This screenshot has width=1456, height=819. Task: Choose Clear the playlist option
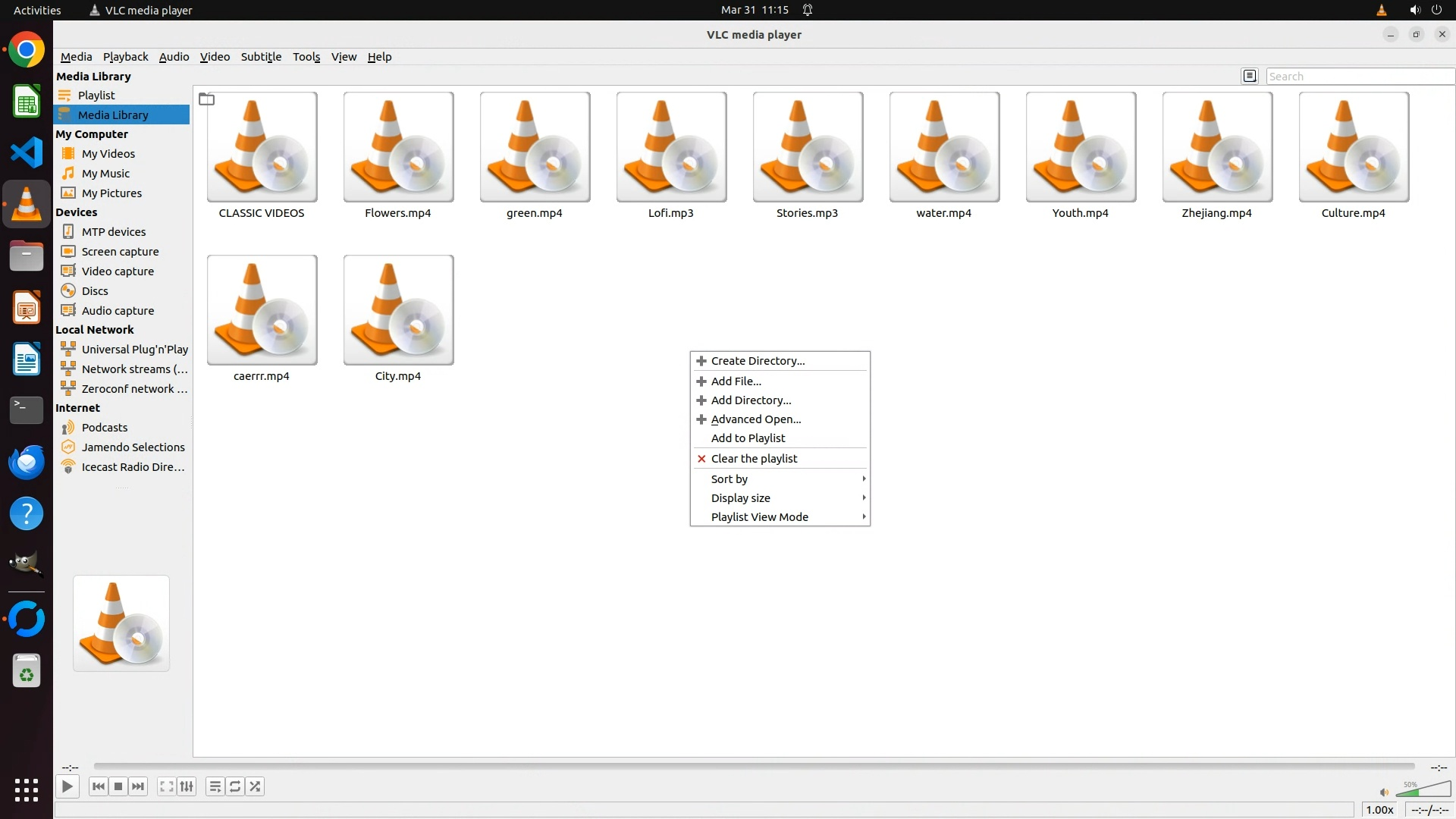coord(754,459)
